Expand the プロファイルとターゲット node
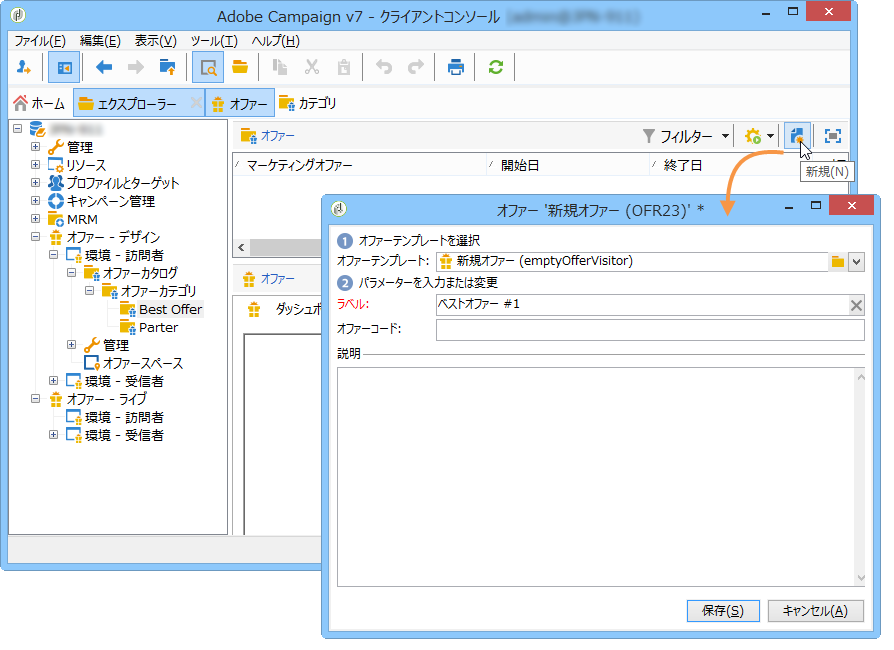 35,183
